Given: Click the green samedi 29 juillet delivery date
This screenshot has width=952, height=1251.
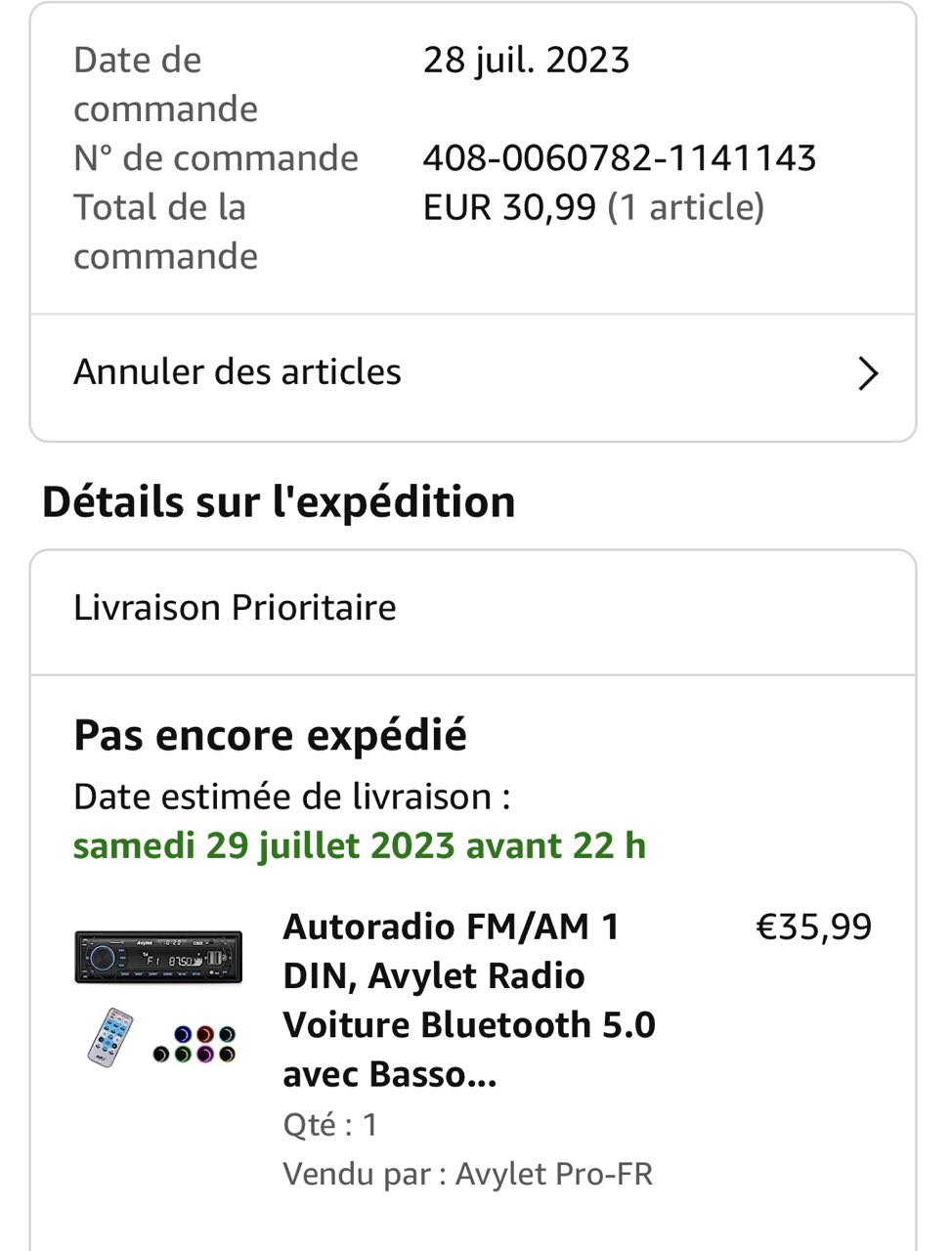Looking at the screenshot, I should pyautogui.click(x=360, y=845).
